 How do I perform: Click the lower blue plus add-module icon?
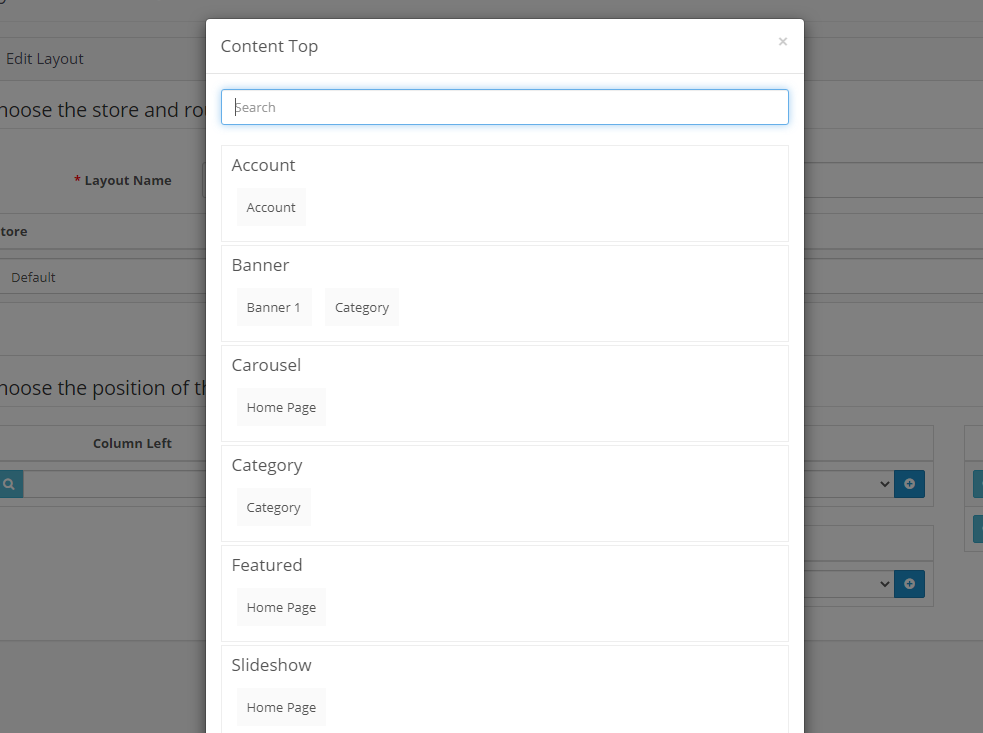909,584
